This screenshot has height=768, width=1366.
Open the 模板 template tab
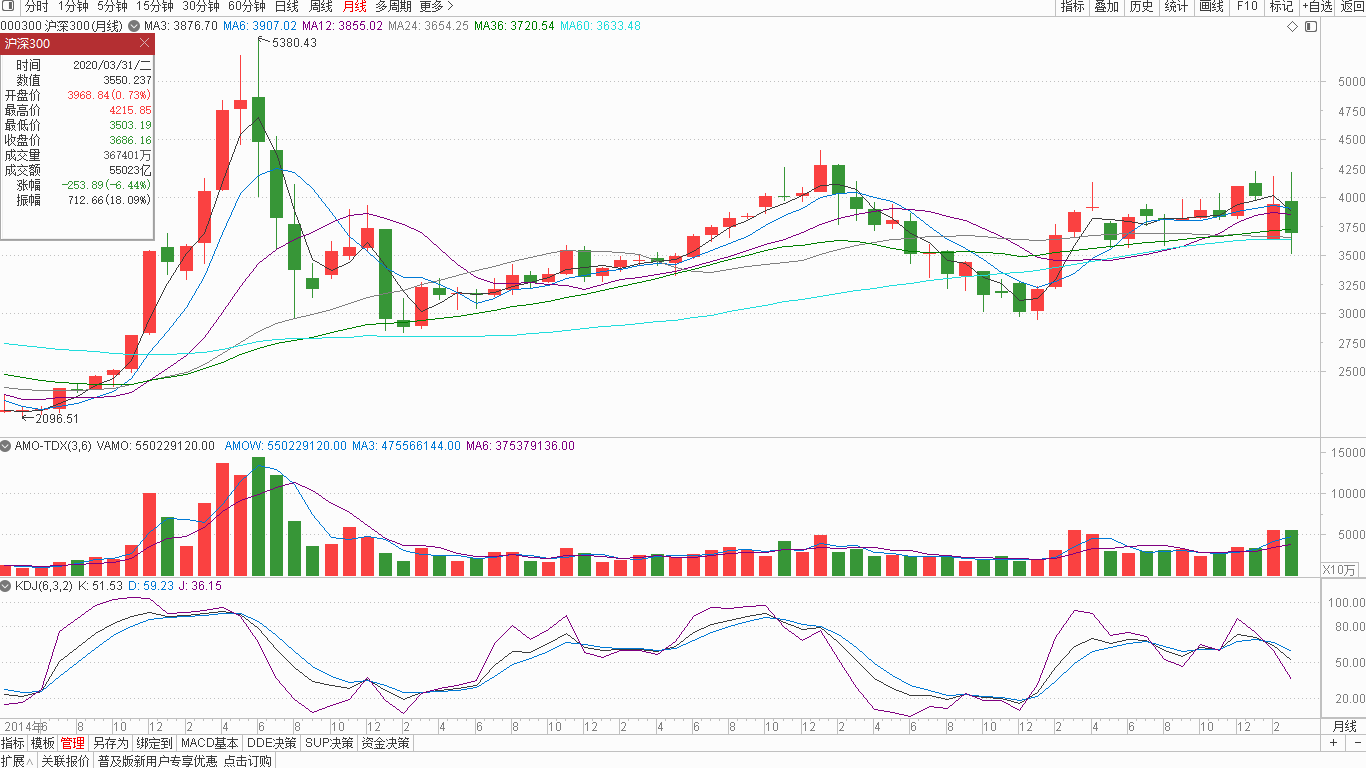43,743
